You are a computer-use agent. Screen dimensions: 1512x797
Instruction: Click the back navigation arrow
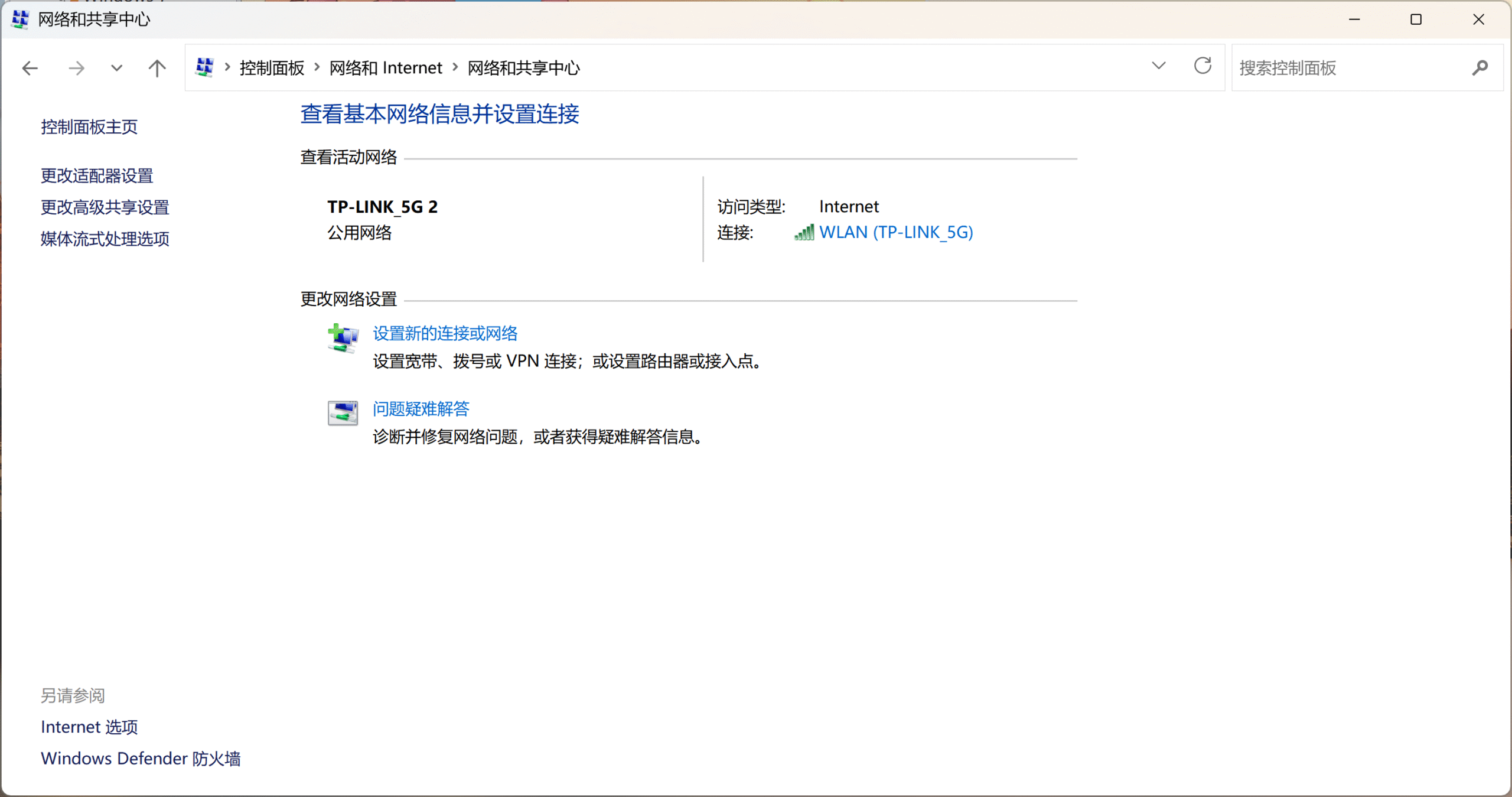pyautogui.click(x=29, y=67)
